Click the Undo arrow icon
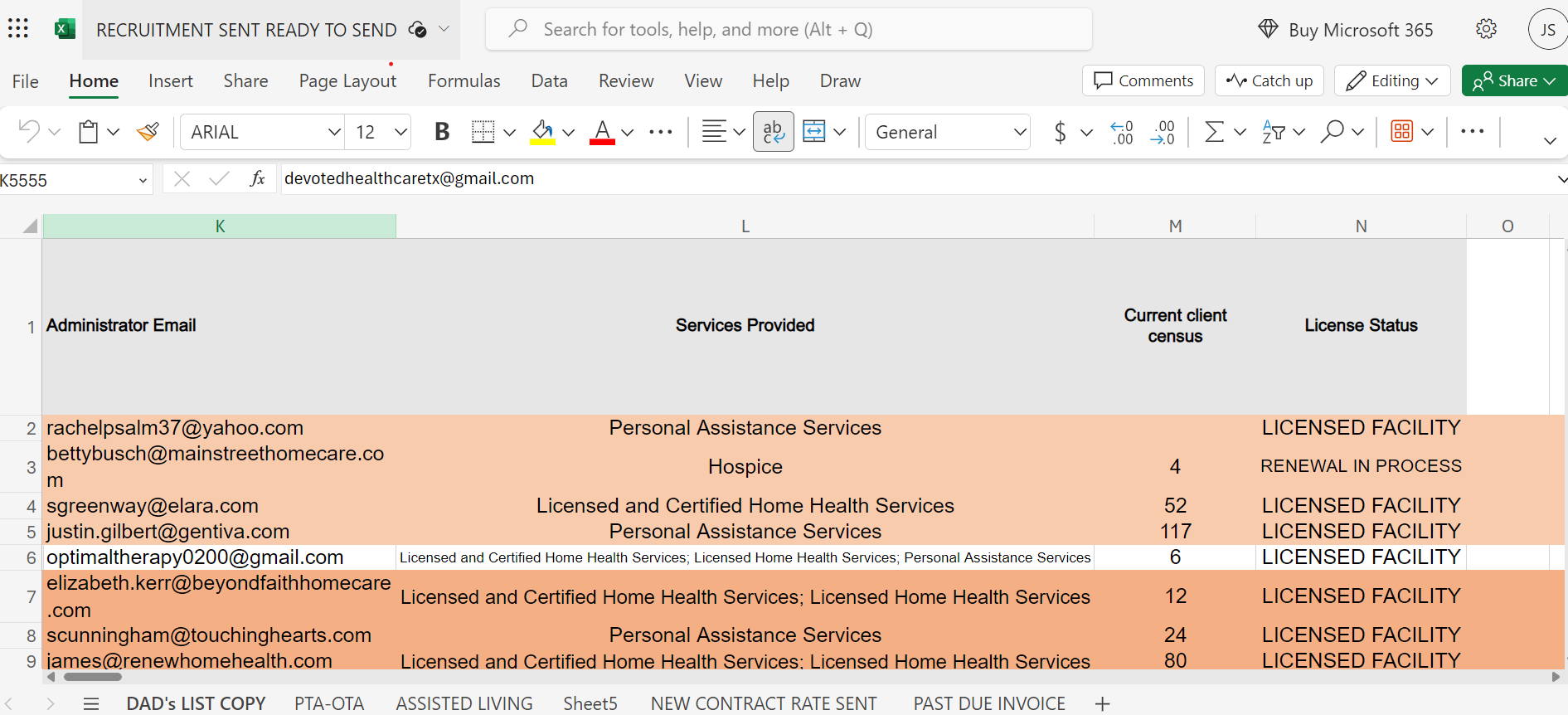 click(29, 132)
